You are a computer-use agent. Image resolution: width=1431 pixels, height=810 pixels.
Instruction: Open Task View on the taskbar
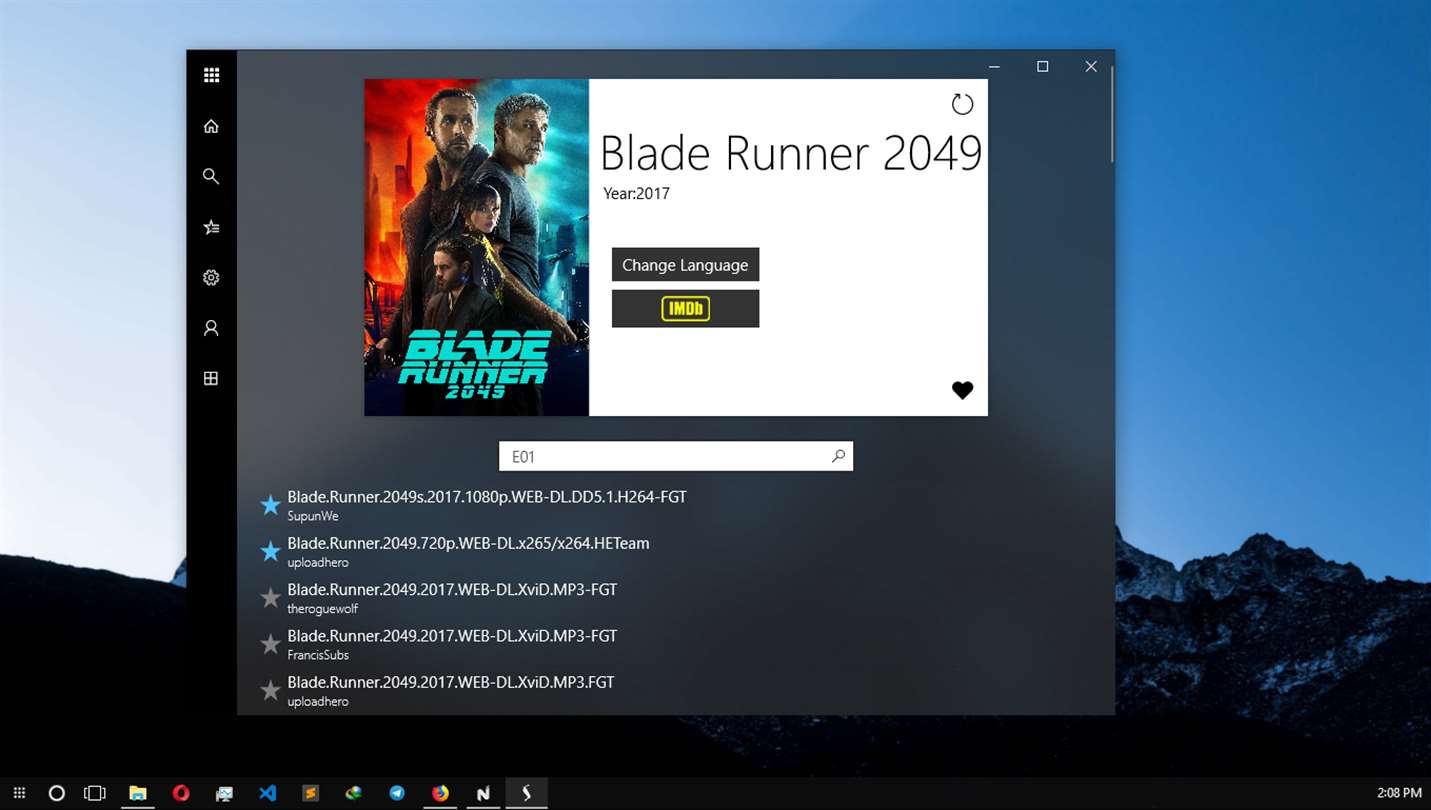tap(95, 793)
